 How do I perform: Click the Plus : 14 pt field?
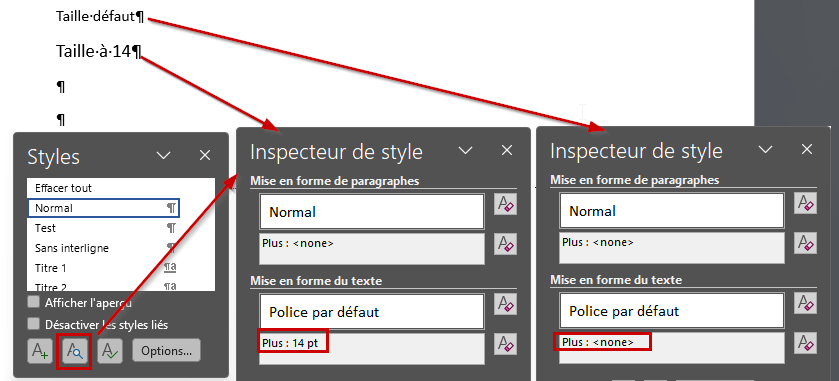coord(372,348)
